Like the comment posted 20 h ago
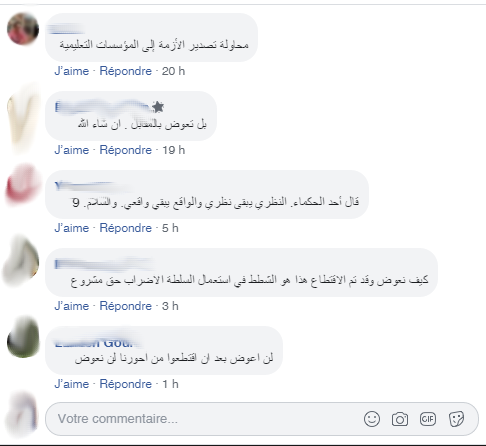486x446 pixels. (72, 71)
